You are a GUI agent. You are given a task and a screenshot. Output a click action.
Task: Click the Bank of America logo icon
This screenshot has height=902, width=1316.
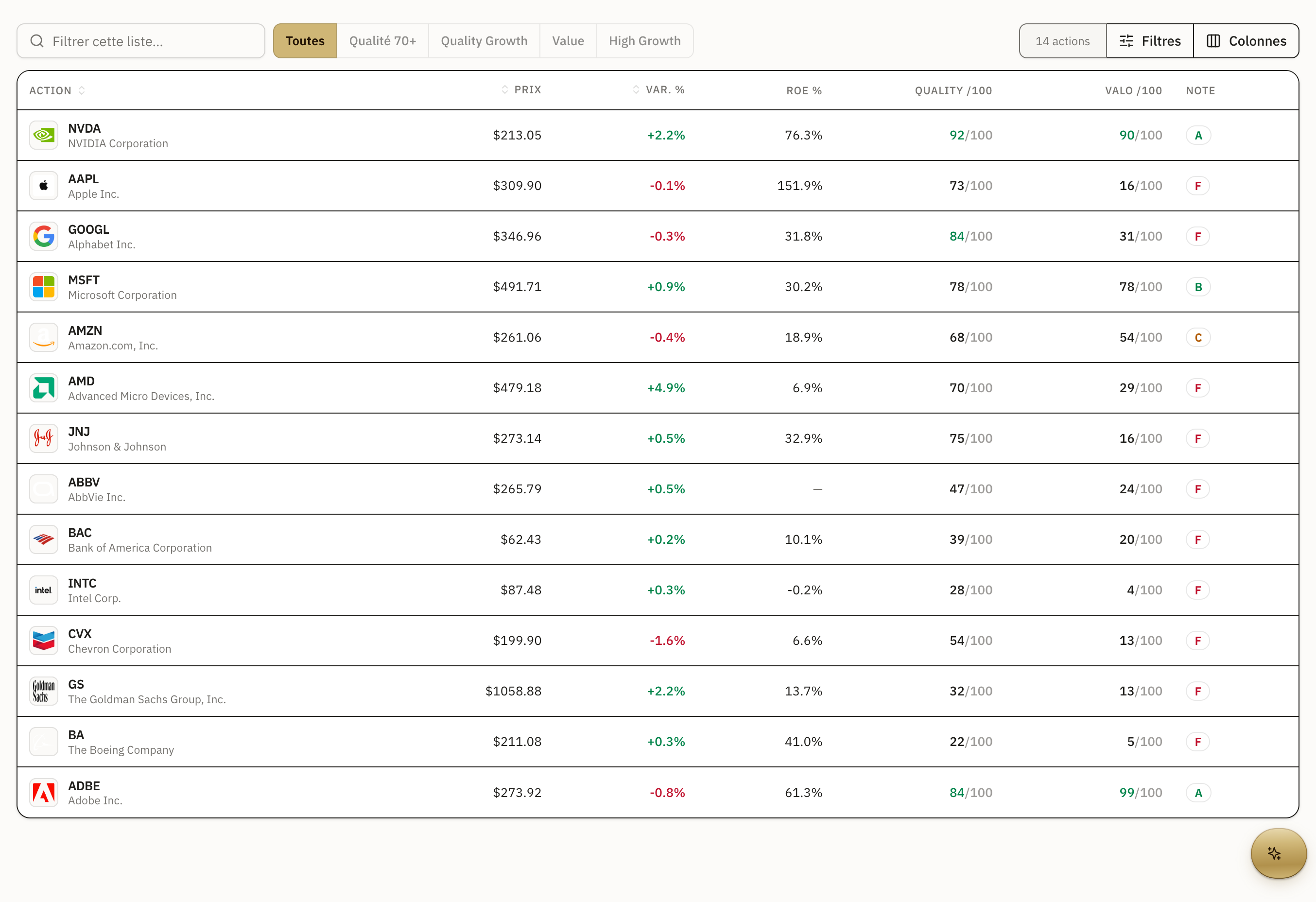click(44, 539)
